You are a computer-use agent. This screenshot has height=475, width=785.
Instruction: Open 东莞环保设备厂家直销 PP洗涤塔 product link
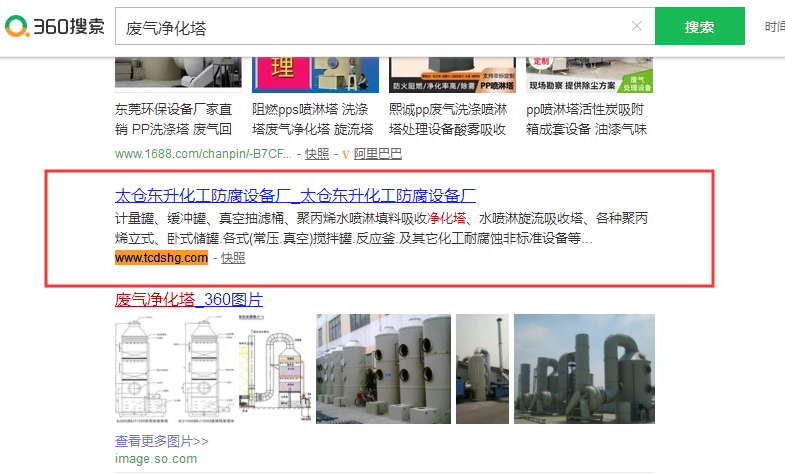click(x=174, y=119)
